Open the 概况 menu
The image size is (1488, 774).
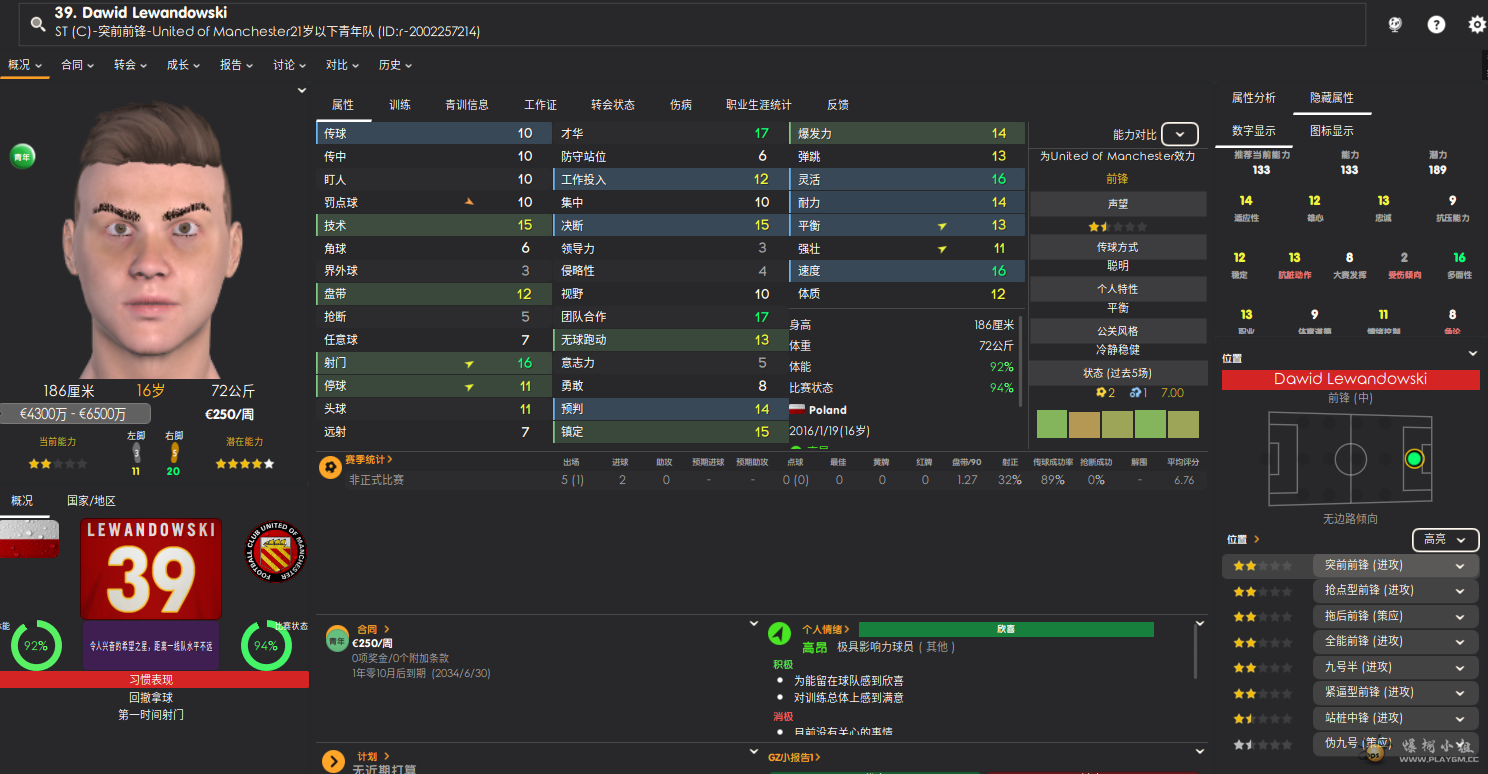[x=25, y=65]
